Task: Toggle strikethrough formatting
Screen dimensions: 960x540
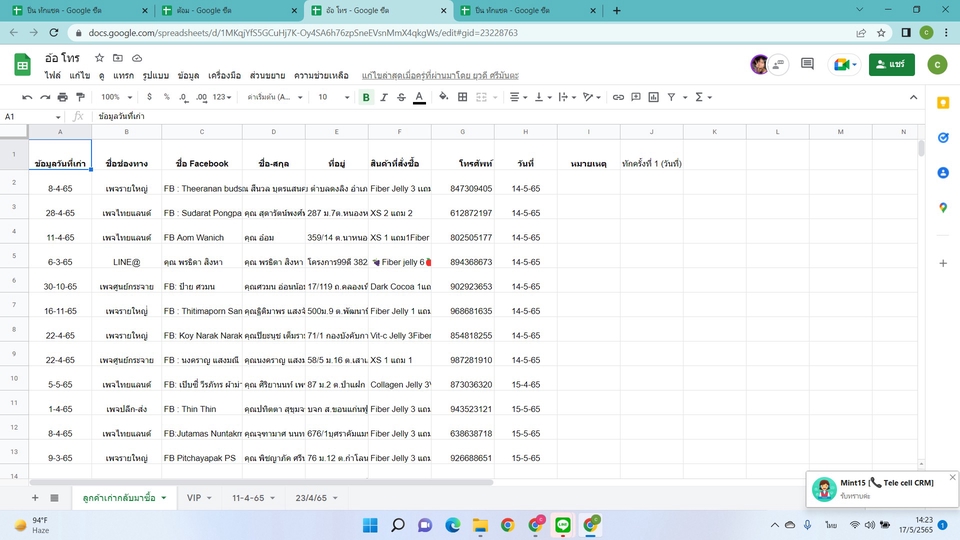Action: [x=402, y=97]
